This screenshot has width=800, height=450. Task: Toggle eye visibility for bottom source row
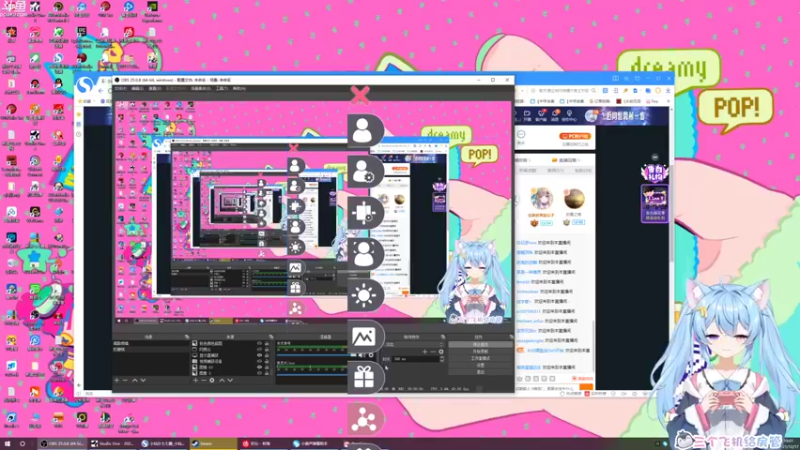(x=259, y=373)
